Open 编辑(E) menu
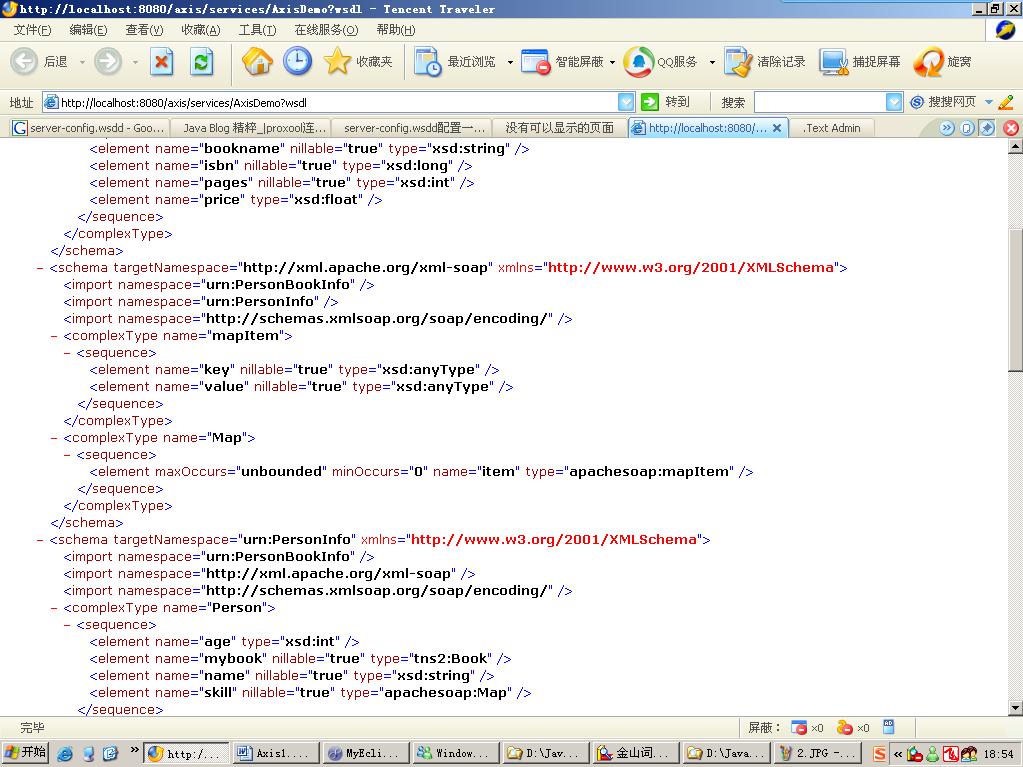The width and height of the screenshot is (1023, 767). point(88,30)
